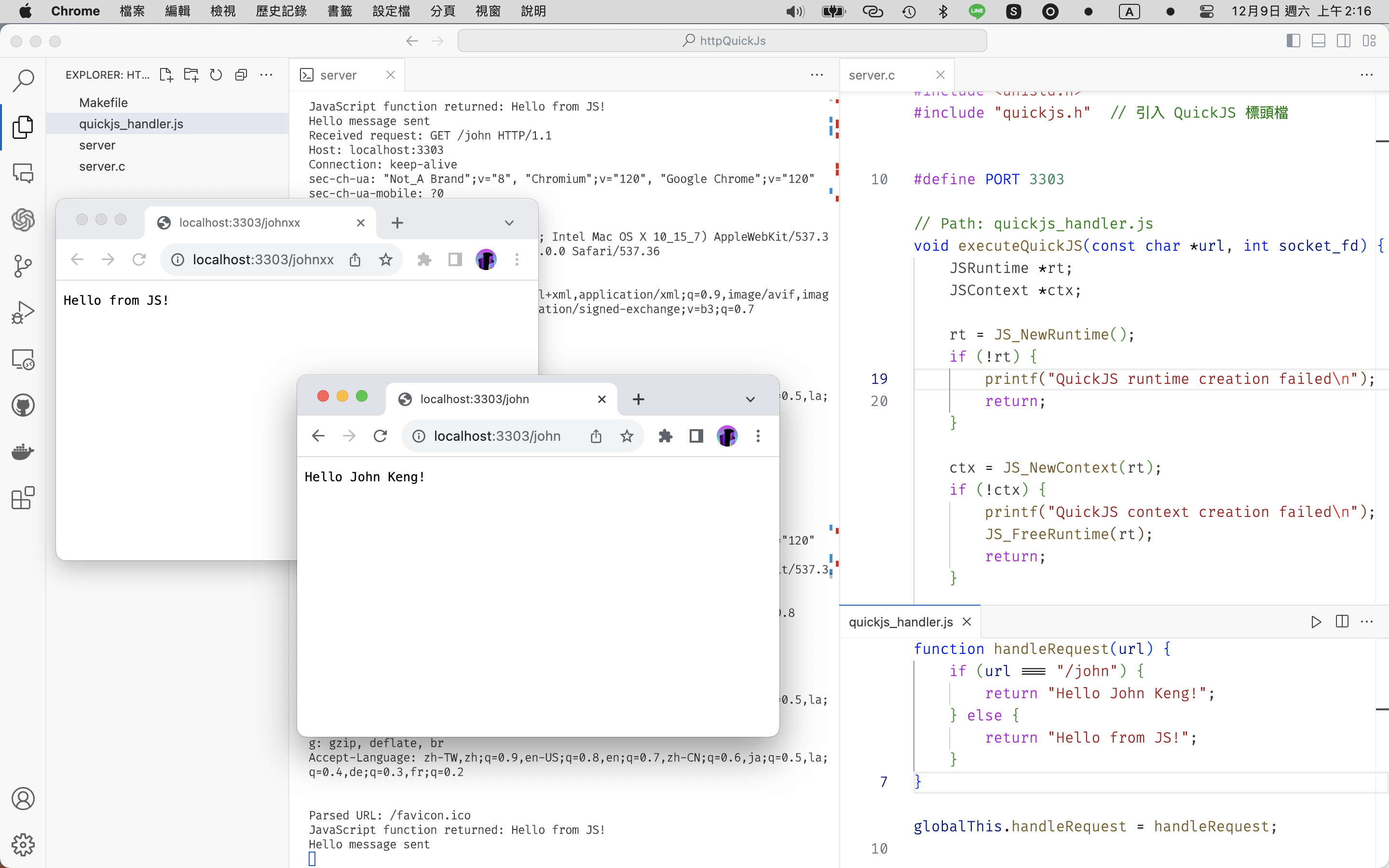This screenshot has width=1389, height=868.
Task: Switch to the server.c editor tab
Action: pos(872,75)
